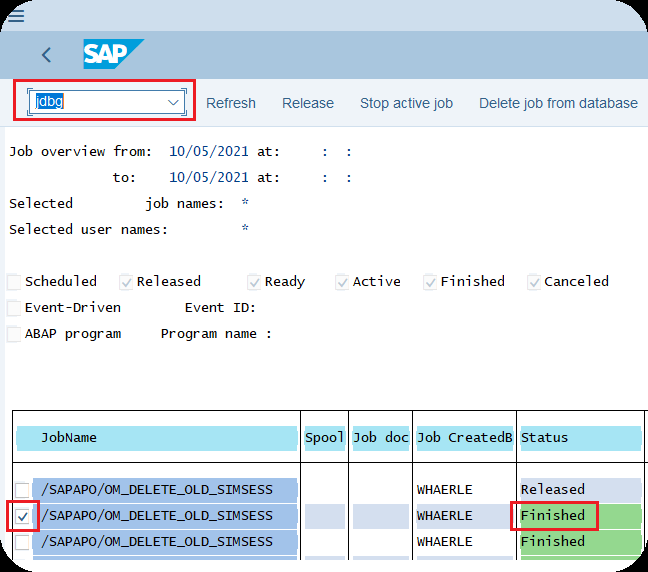
Task: Toggle the Finished checkbox
Action: (430, 282)
